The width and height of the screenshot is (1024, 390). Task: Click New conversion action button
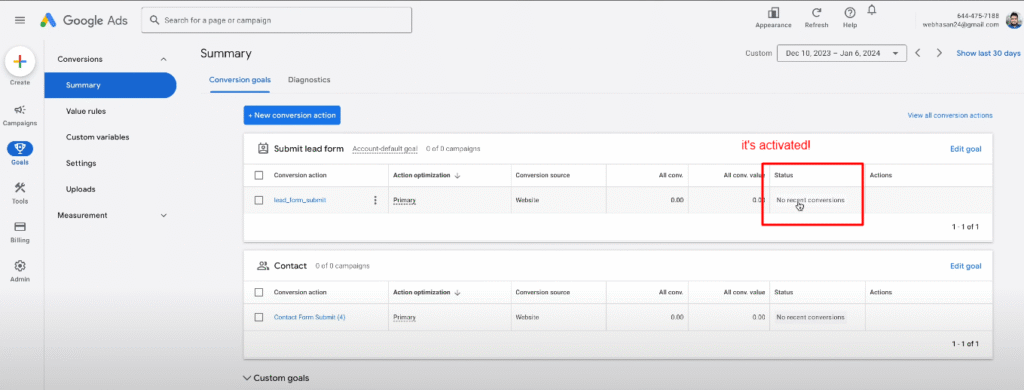(x=292, y=115)
